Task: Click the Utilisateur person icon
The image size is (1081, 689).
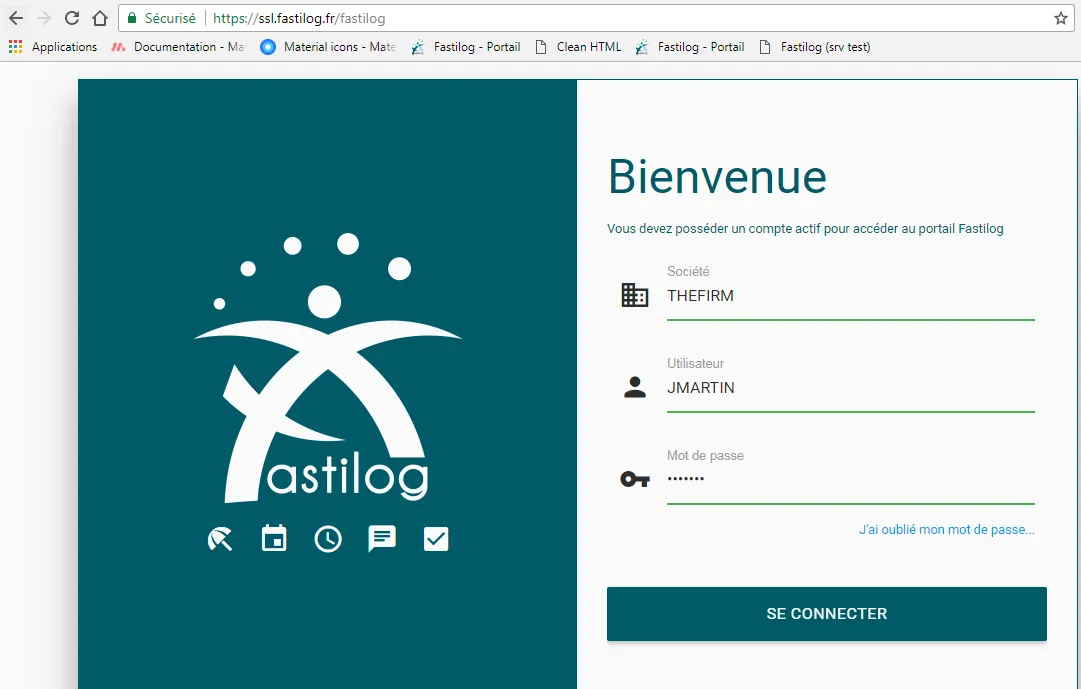Action: [634, 388]
